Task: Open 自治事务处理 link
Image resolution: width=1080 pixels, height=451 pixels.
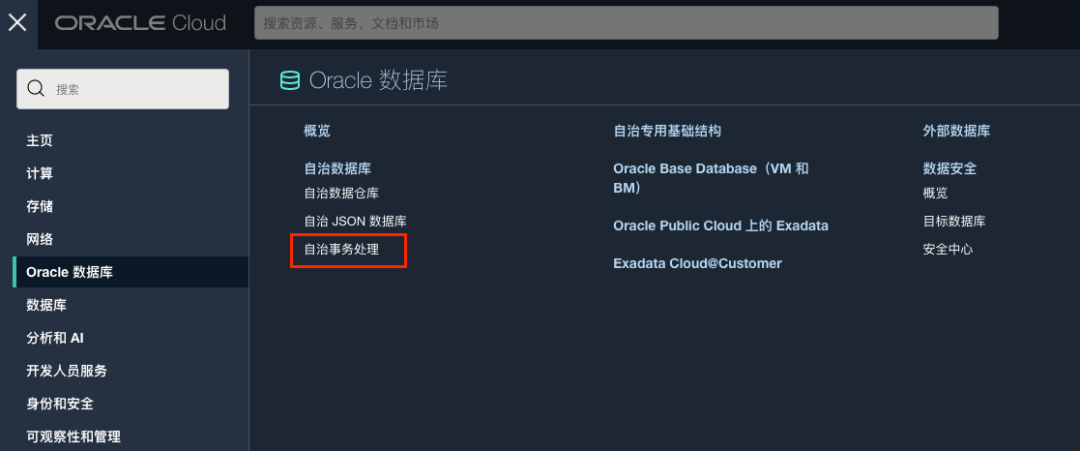Action: (342, 249)
